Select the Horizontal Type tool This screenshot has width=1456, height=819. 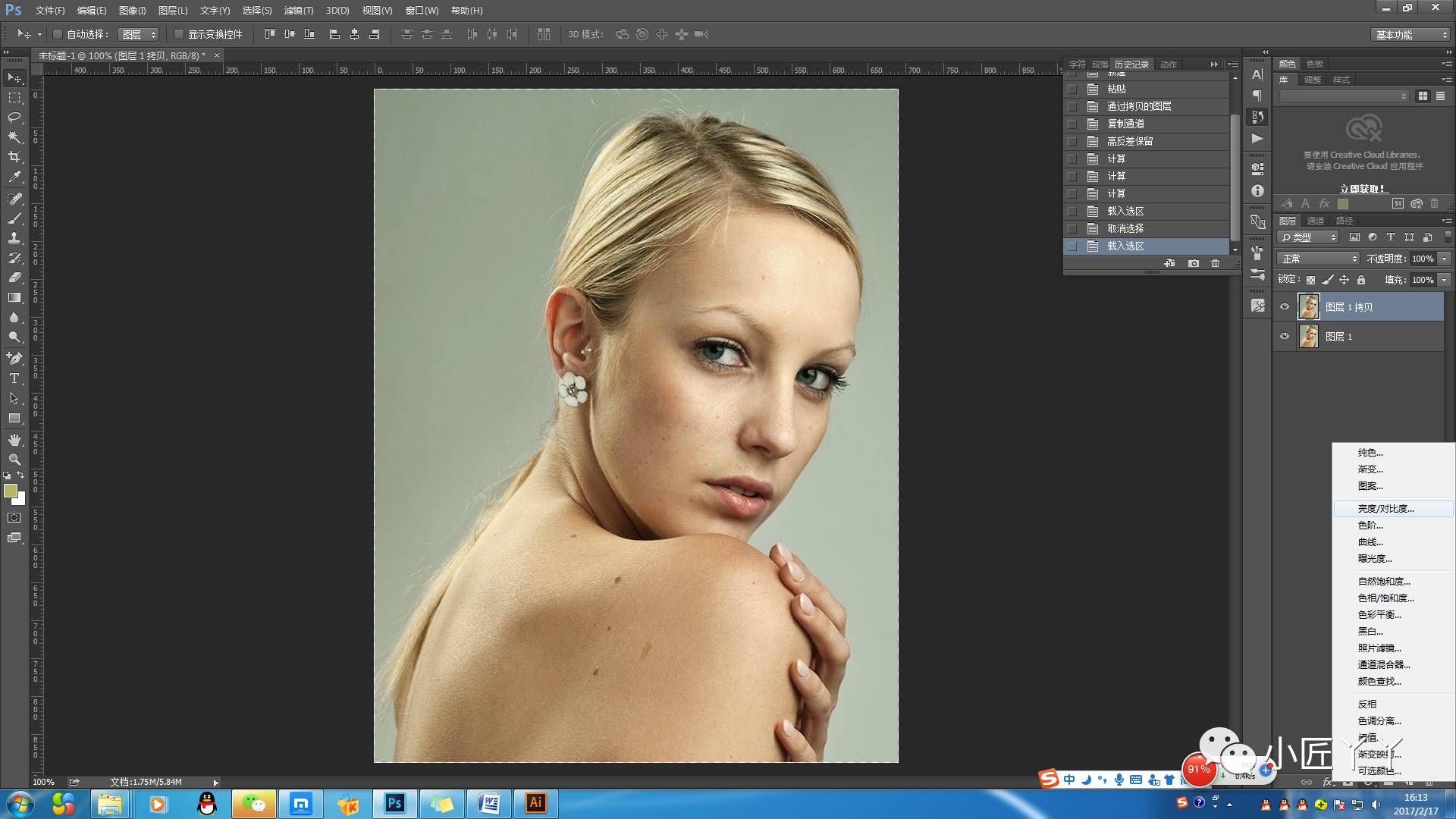pyautogui.click(x=14, y=378)
